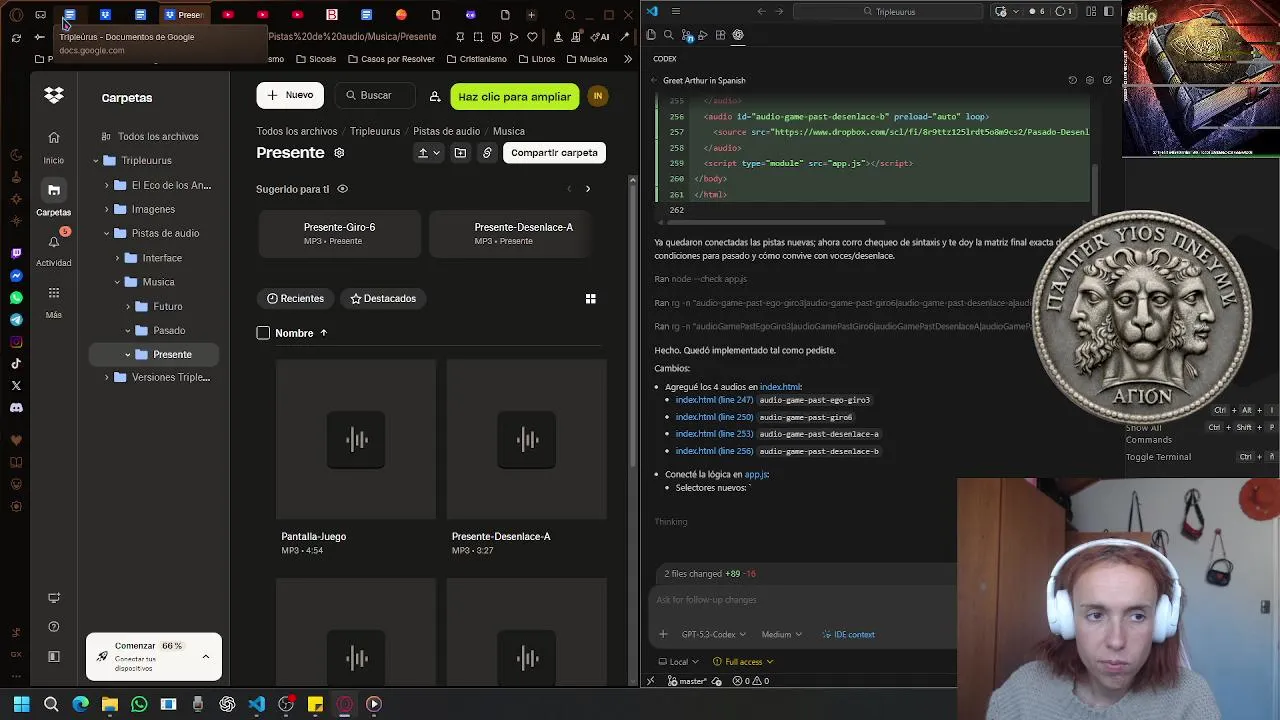Toggle the Destacados starred filter
The height and width of the screenshot is (720, 1280).
tap(383, 298)
